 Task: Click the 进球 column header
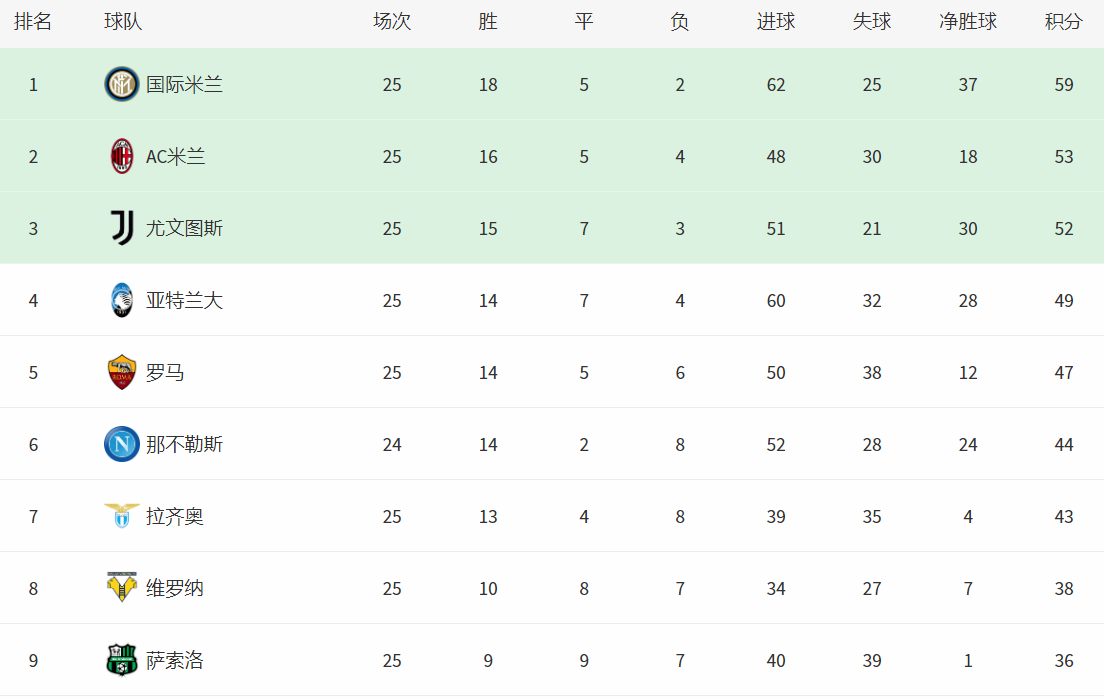point(776,22)
